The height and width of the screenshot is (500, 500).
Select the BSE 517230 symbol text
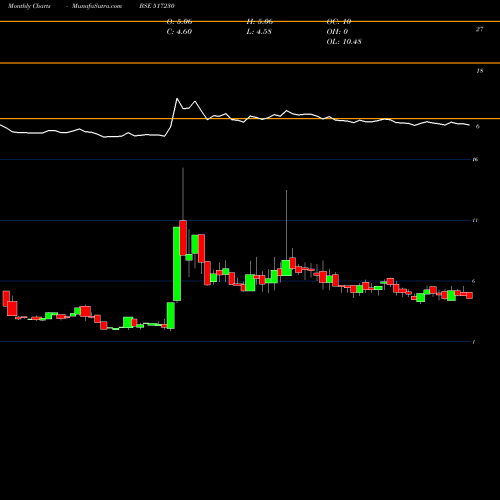point(157,6)
